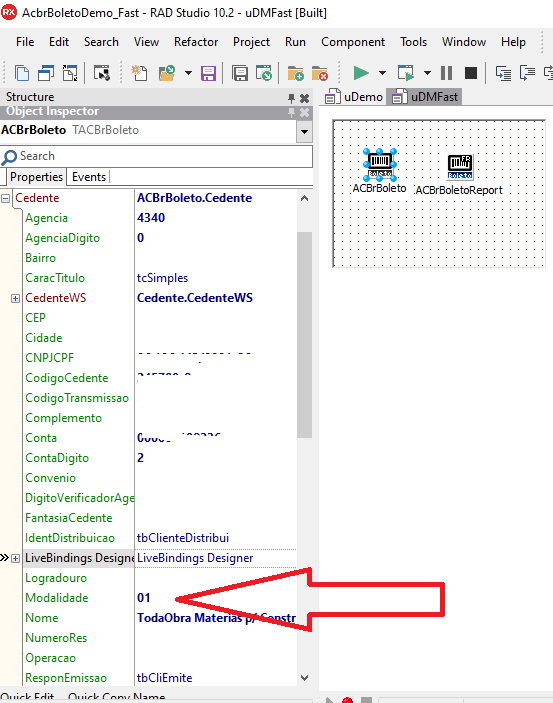The image size is (553, 703).
Task: Select the Properties tab
Action: pyautogui.click(x=36, y=177)
